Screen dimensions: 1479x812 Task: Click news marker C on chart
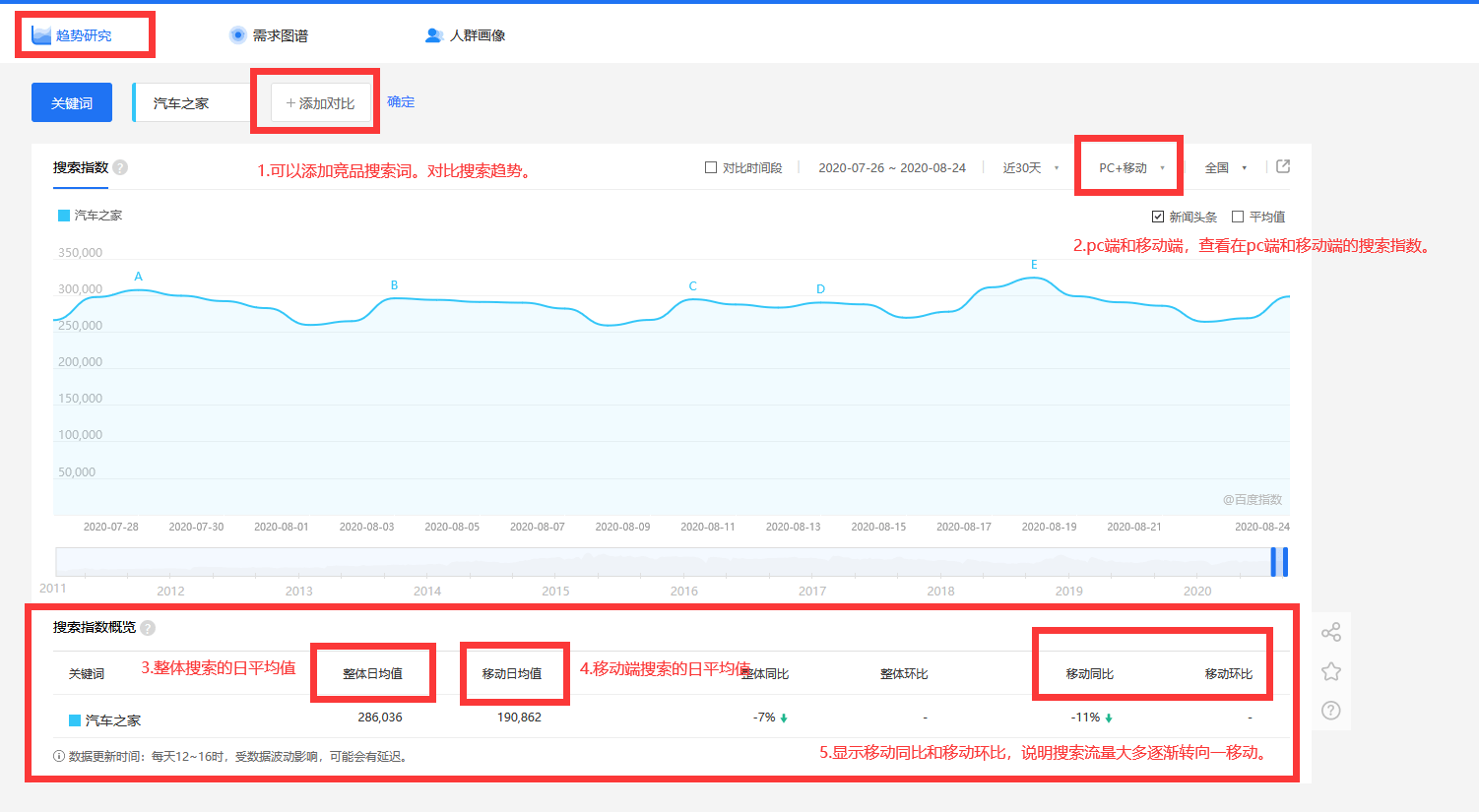pyautogui.click(x=693, y=286)
